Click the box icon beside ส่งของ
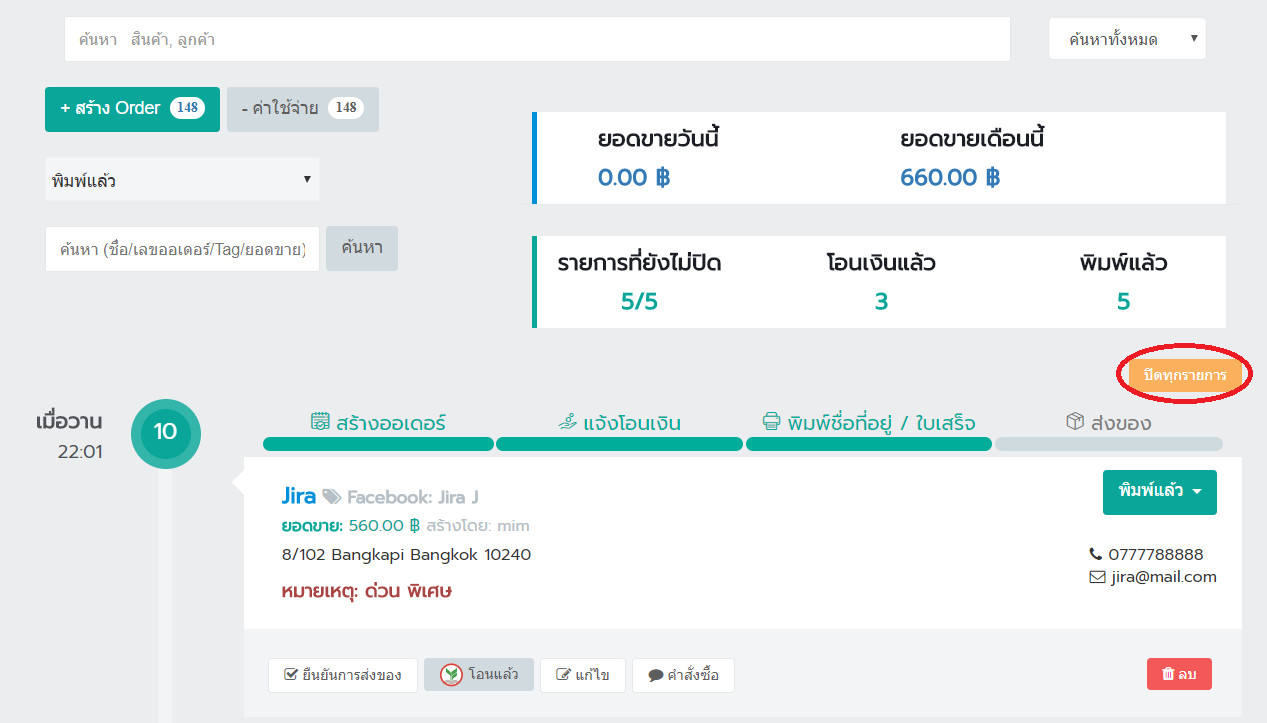The height and width of the screenshot is (723, 1267). click(x=1076, y=422)
